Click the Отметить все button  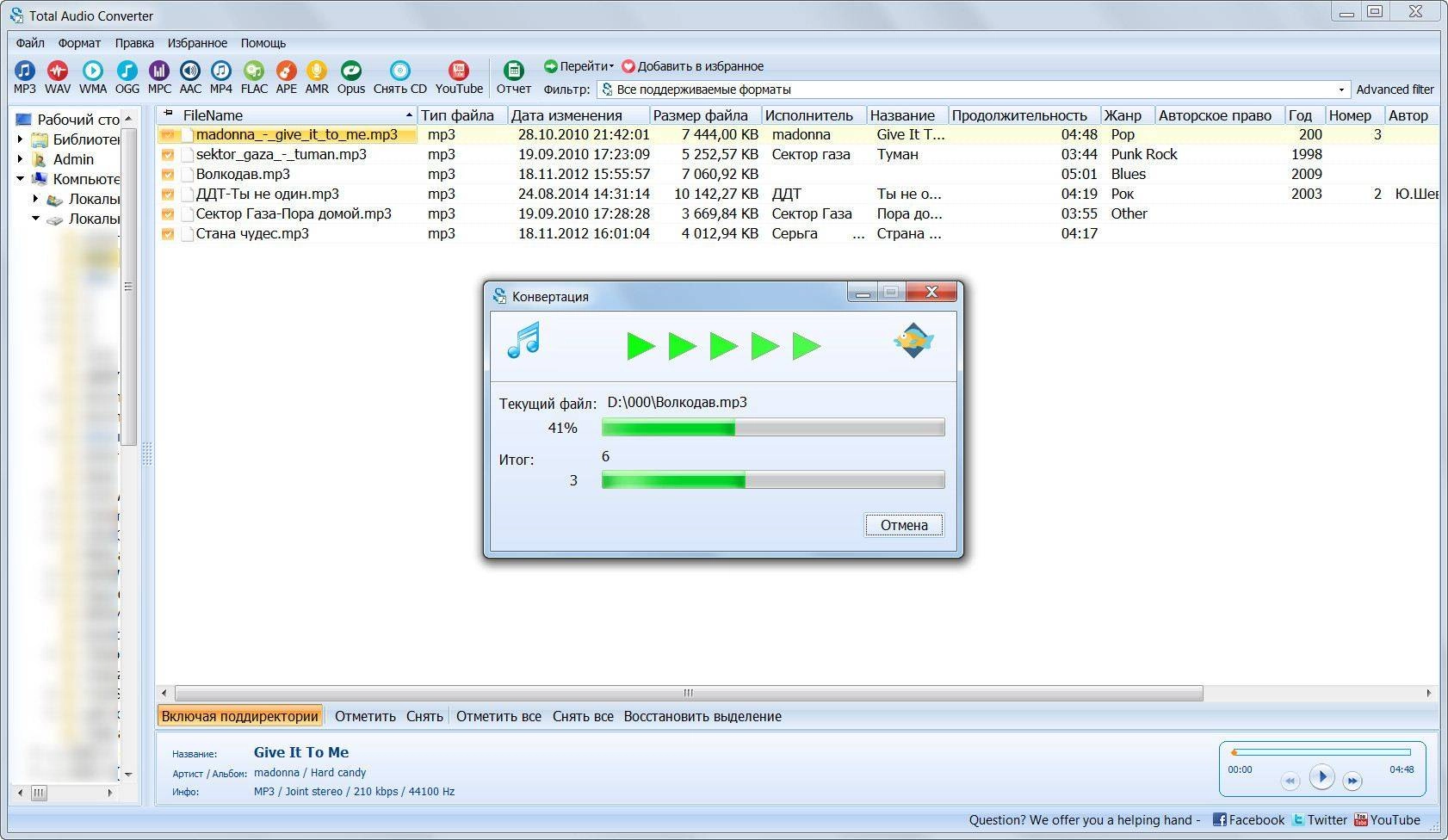click(498, 716)
